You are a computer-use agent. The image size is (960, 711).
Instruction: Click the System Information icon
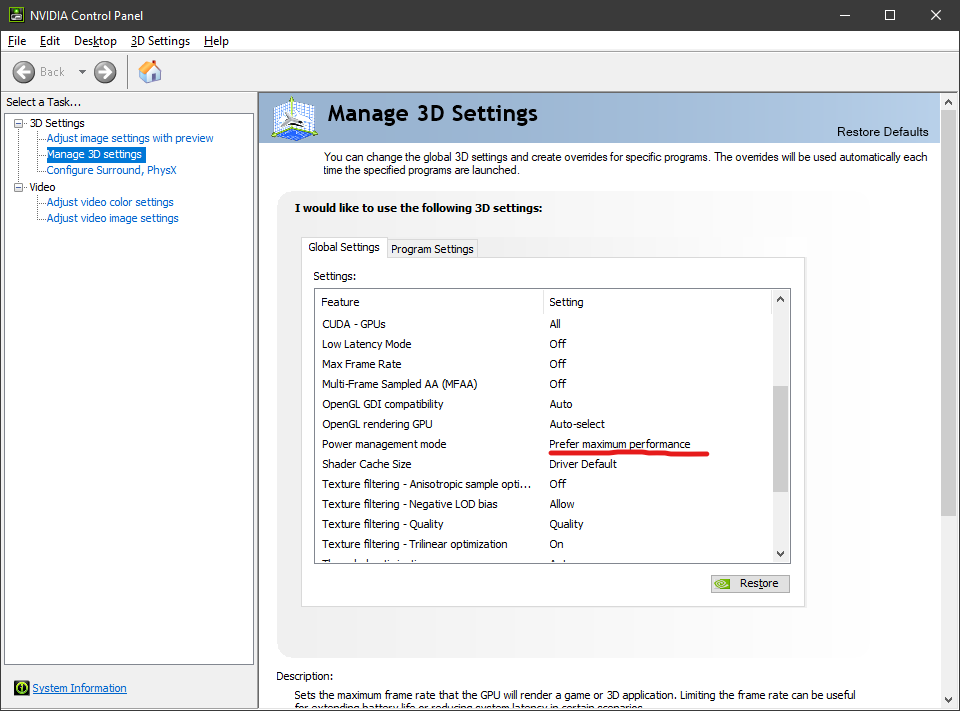click(x=21, y=688)
